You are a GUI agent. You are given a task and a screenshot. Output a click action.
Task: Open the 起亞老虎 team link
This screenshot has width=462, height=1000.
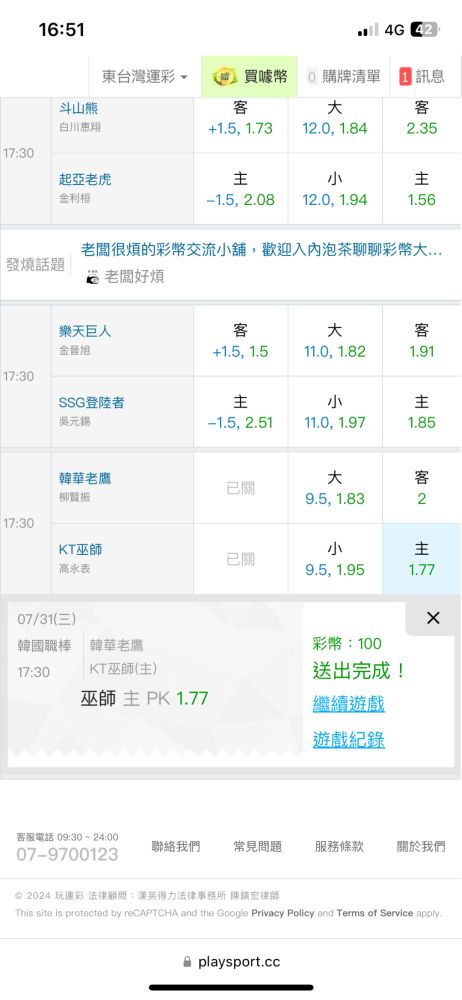pyautogui.click(x=86, y=180)
